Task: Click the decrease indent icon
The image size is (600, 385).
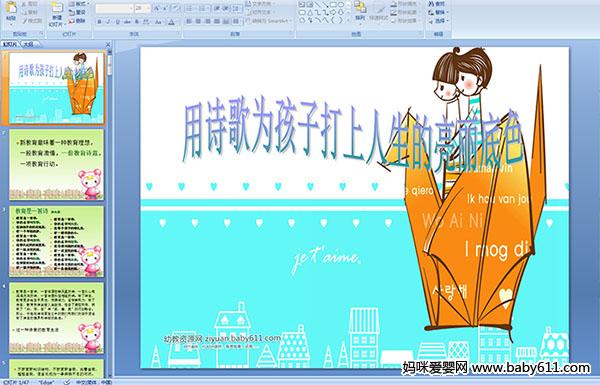Action: [x=217, y=8]
